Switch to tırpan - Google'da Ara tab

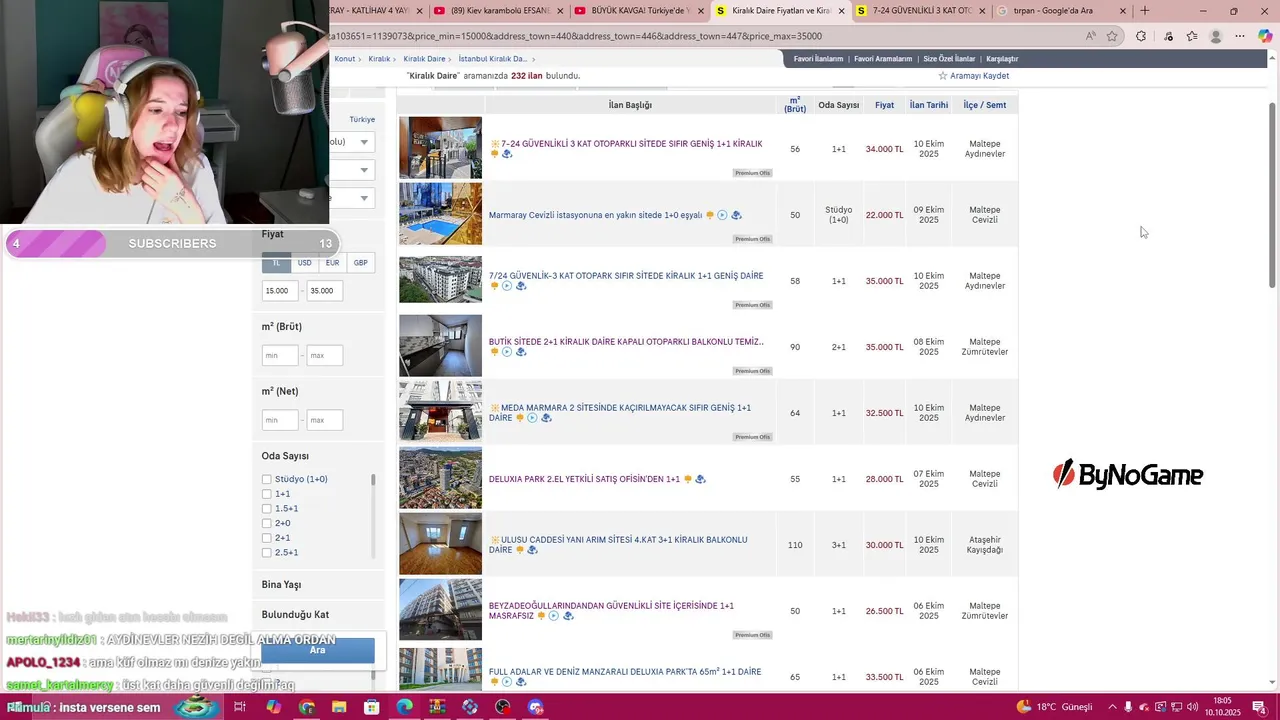click(1062, 11)
